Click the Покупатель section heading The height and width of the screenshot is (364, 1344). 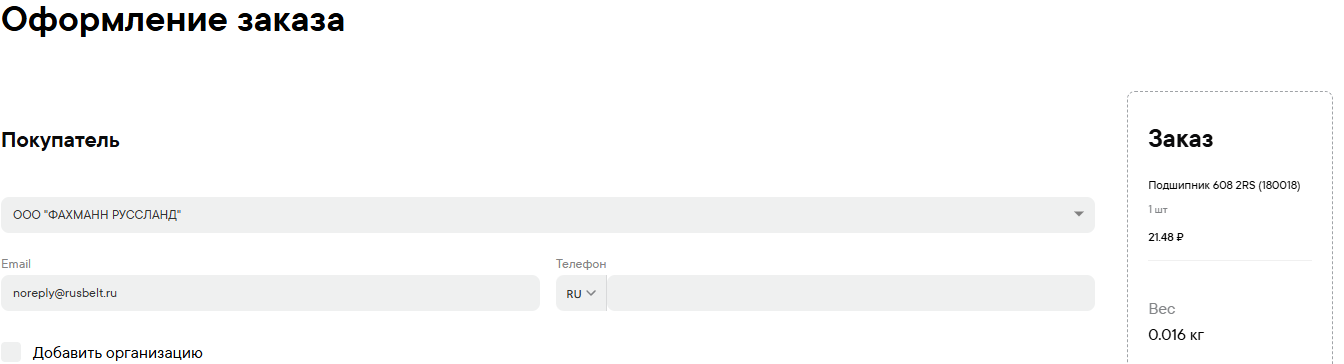[61, 140]
